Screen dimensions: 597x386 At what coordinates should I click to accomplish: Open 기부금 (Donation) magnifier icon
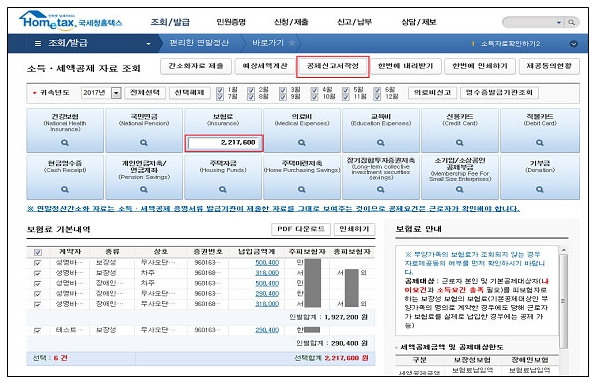[x=540, y=189]
